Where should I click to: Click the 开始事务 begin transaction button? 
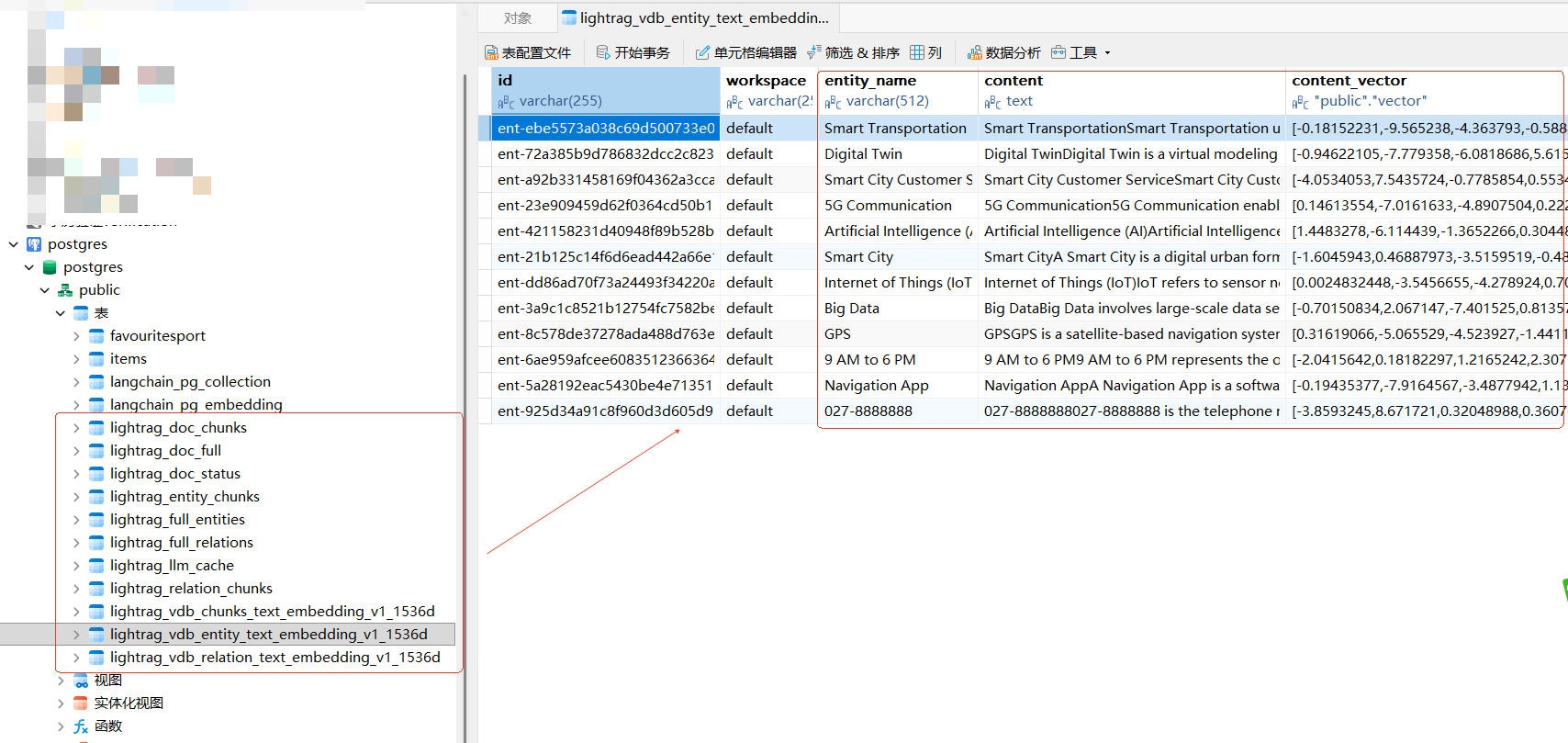click(x=633, y=52)
